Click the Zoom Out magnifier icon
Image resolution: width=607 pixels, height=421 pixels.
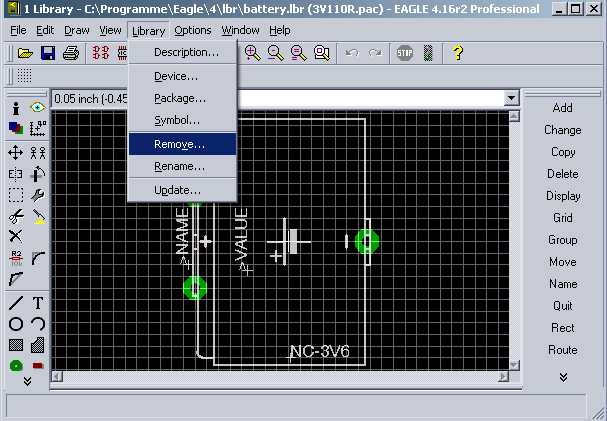click(275, 53)
